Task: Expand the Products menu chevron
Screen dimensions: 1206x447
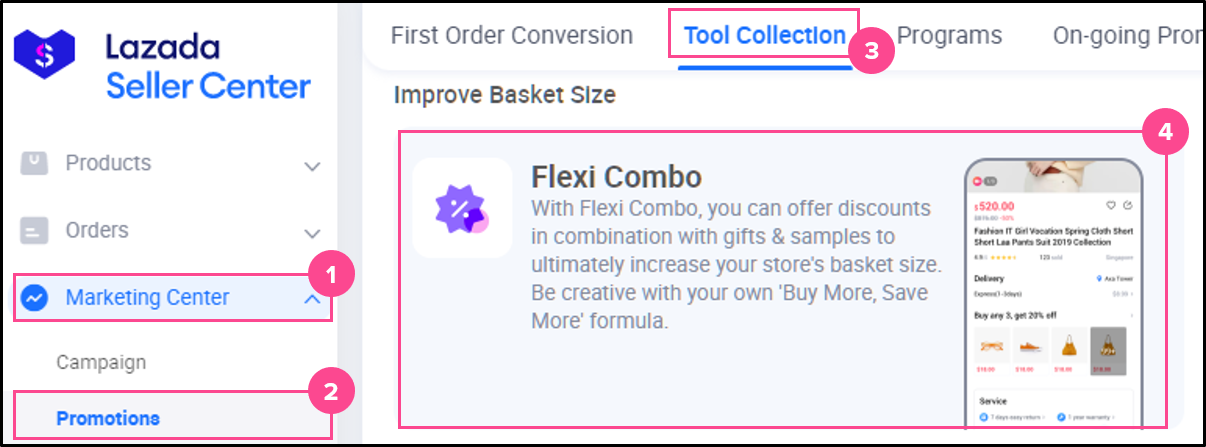Action: pyautogui.click(x=312, y=166)
